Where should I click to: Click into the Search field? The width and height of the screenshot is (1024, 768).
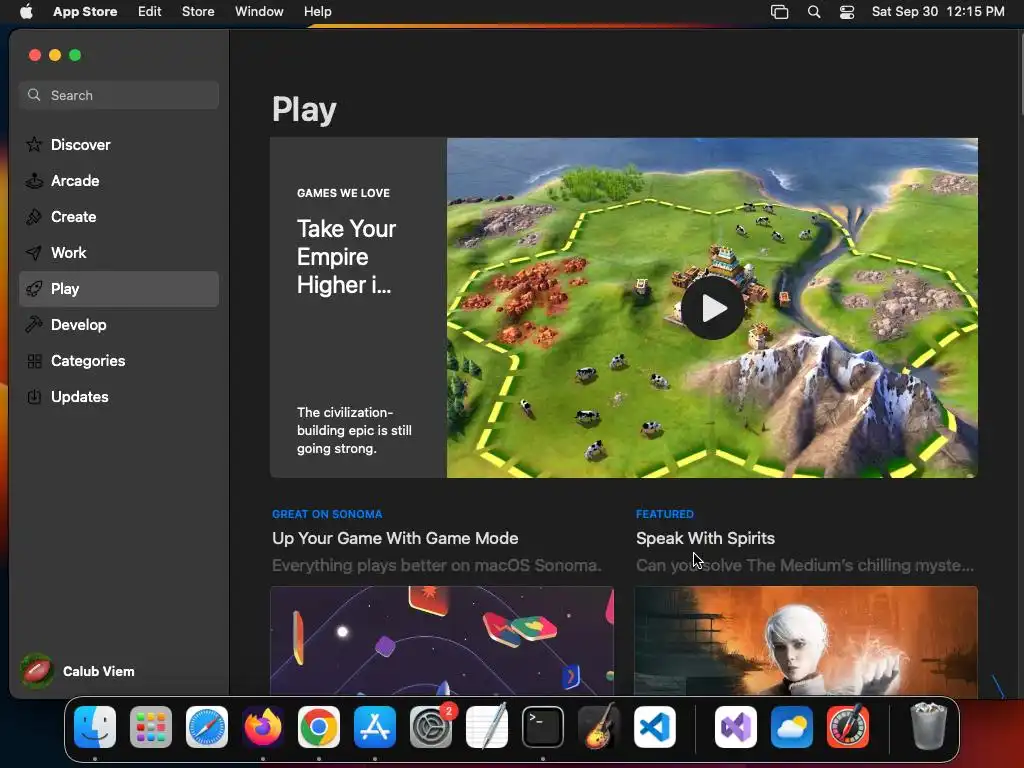119,95
